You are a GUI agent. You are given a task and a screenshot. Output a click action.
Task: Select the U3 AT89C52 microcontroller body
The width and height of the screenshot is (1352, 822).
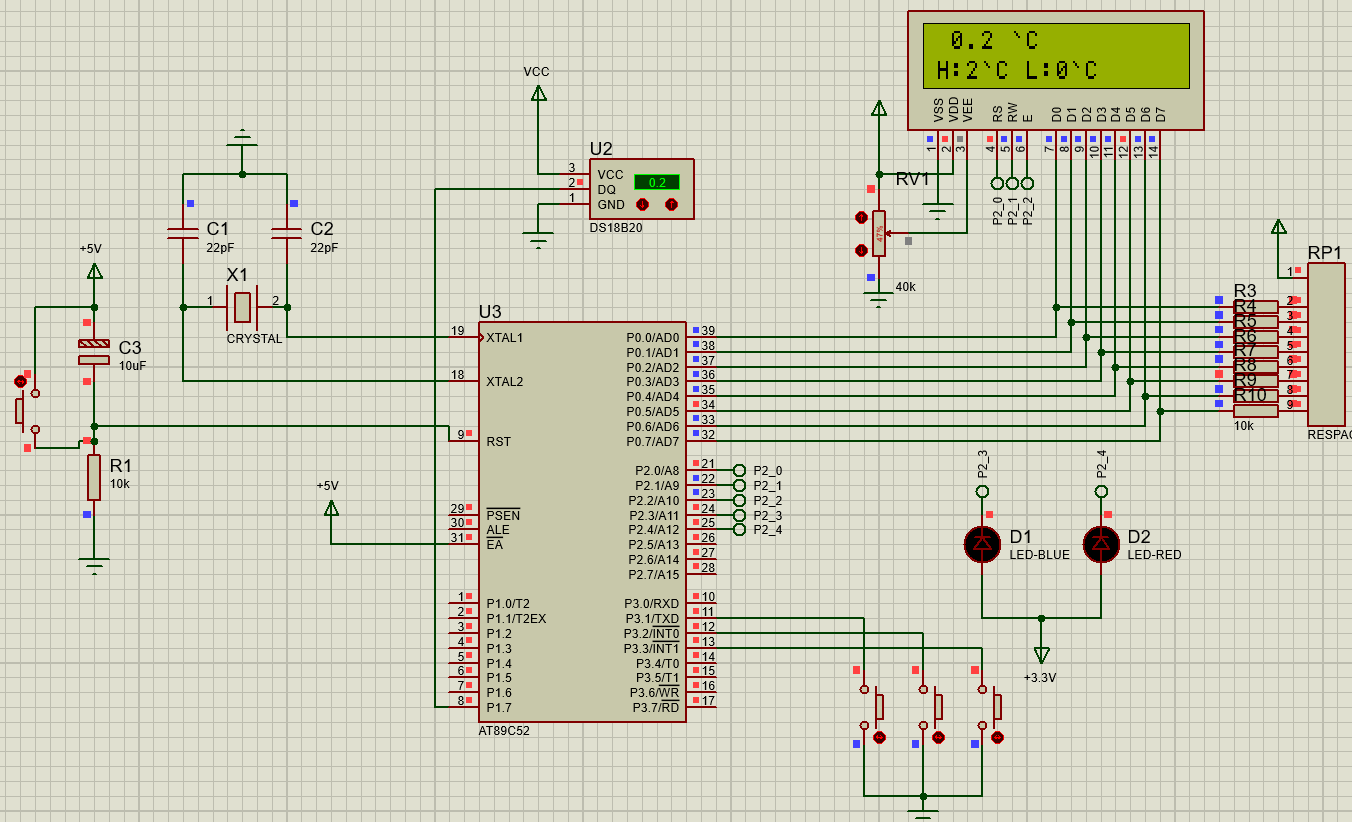tap(582, 521)
